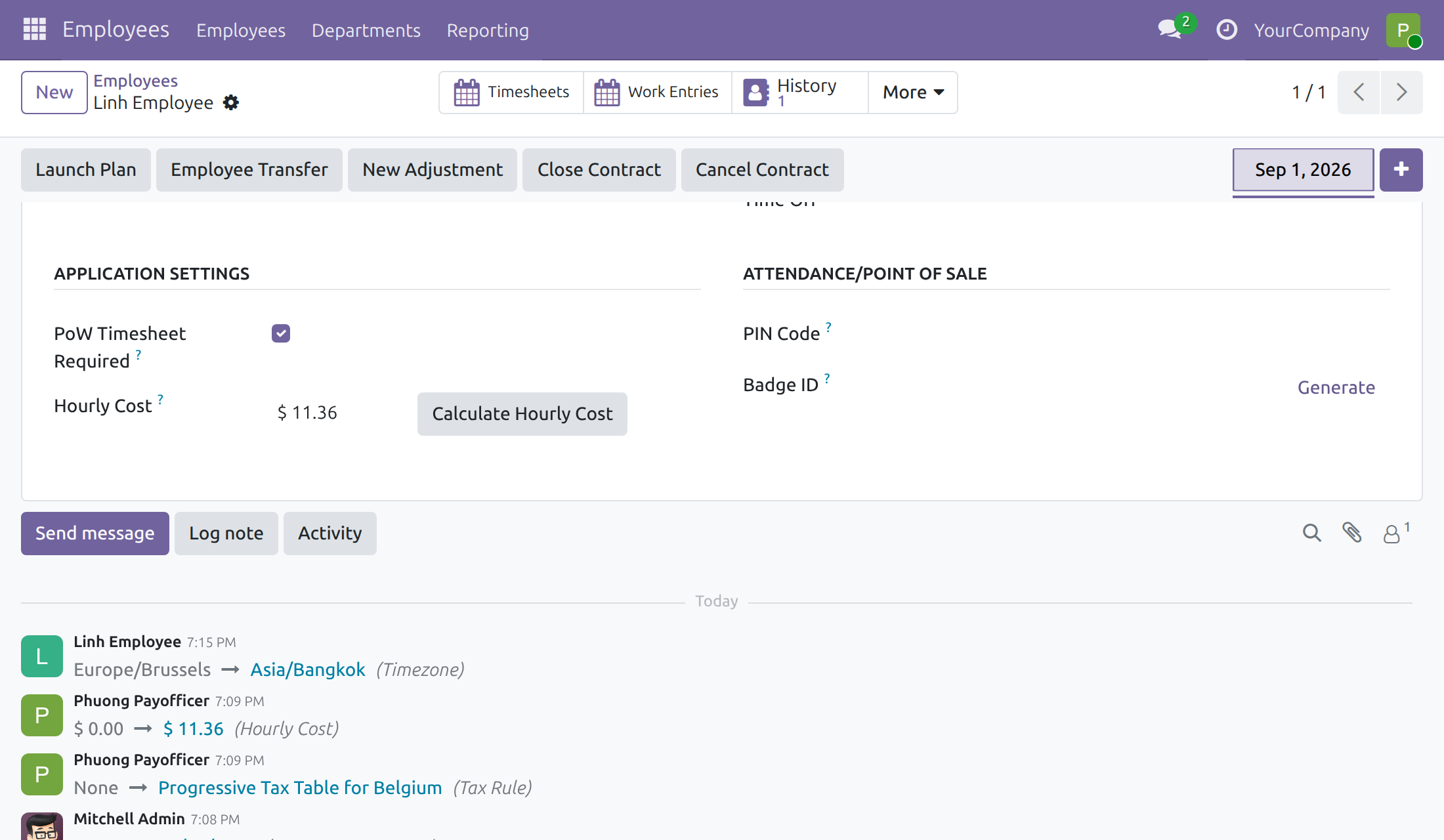1444x840 pixels.
Task: Go to next record arrow
Action: click(1402, 93)
